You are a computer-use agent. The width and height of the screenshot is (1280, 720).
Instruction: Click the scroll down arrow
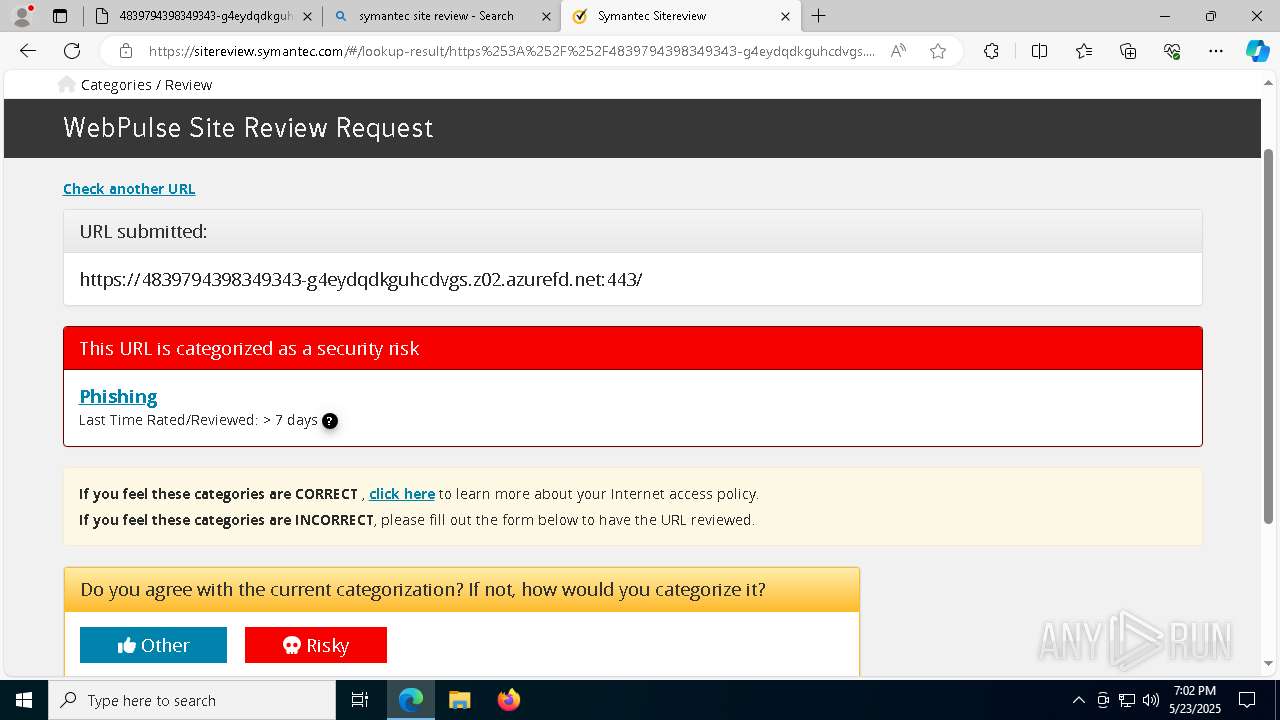click(1269, 663)
